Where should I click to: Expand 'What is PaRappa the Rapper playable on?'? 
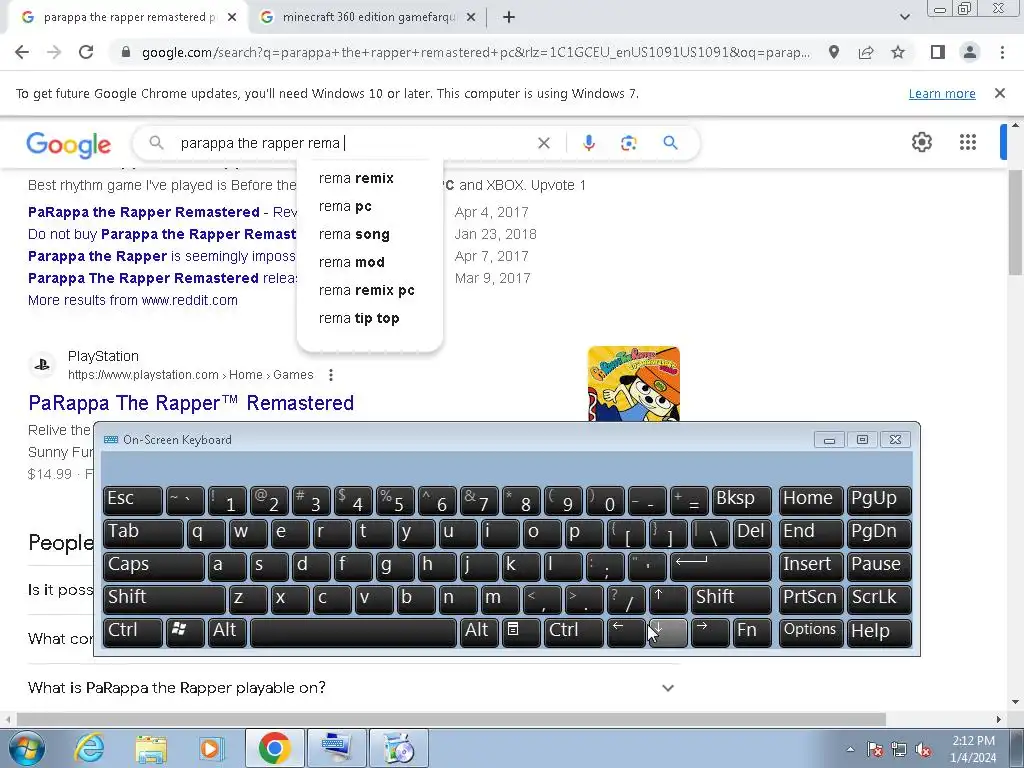(353, 688)
